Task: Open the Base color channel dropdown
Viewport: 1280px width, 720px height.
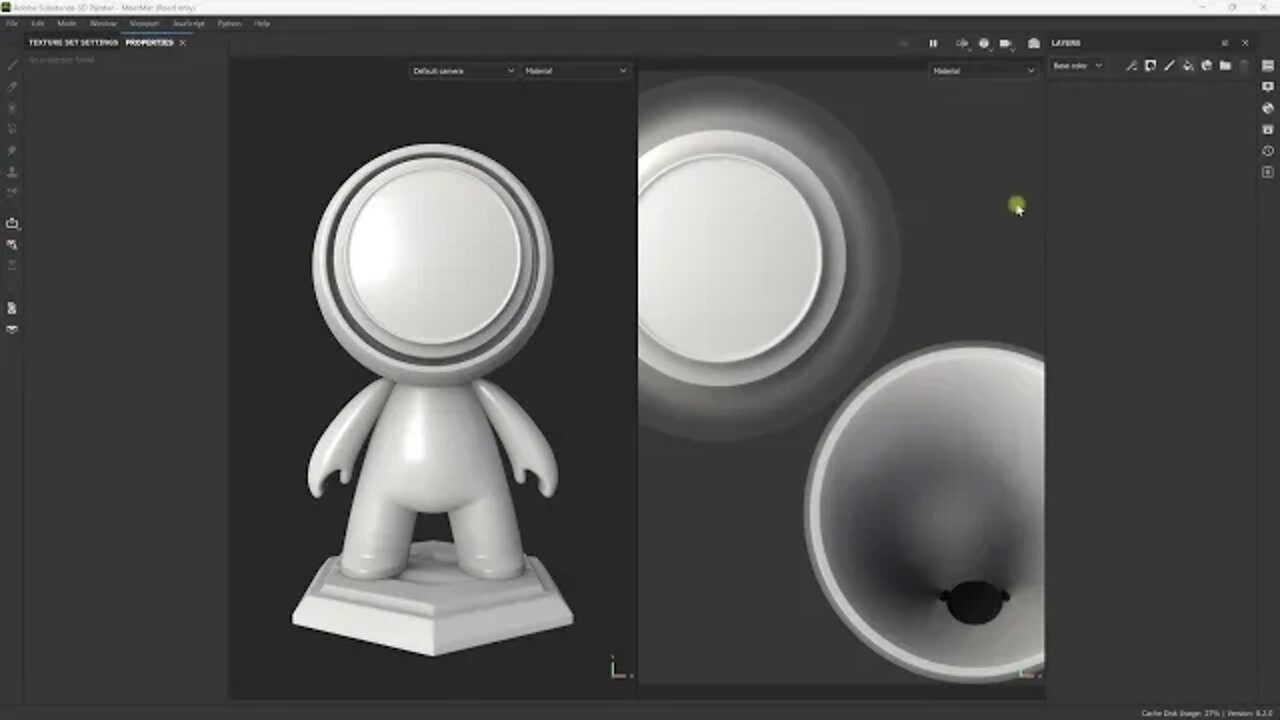Action: (x=1077, y=66)
